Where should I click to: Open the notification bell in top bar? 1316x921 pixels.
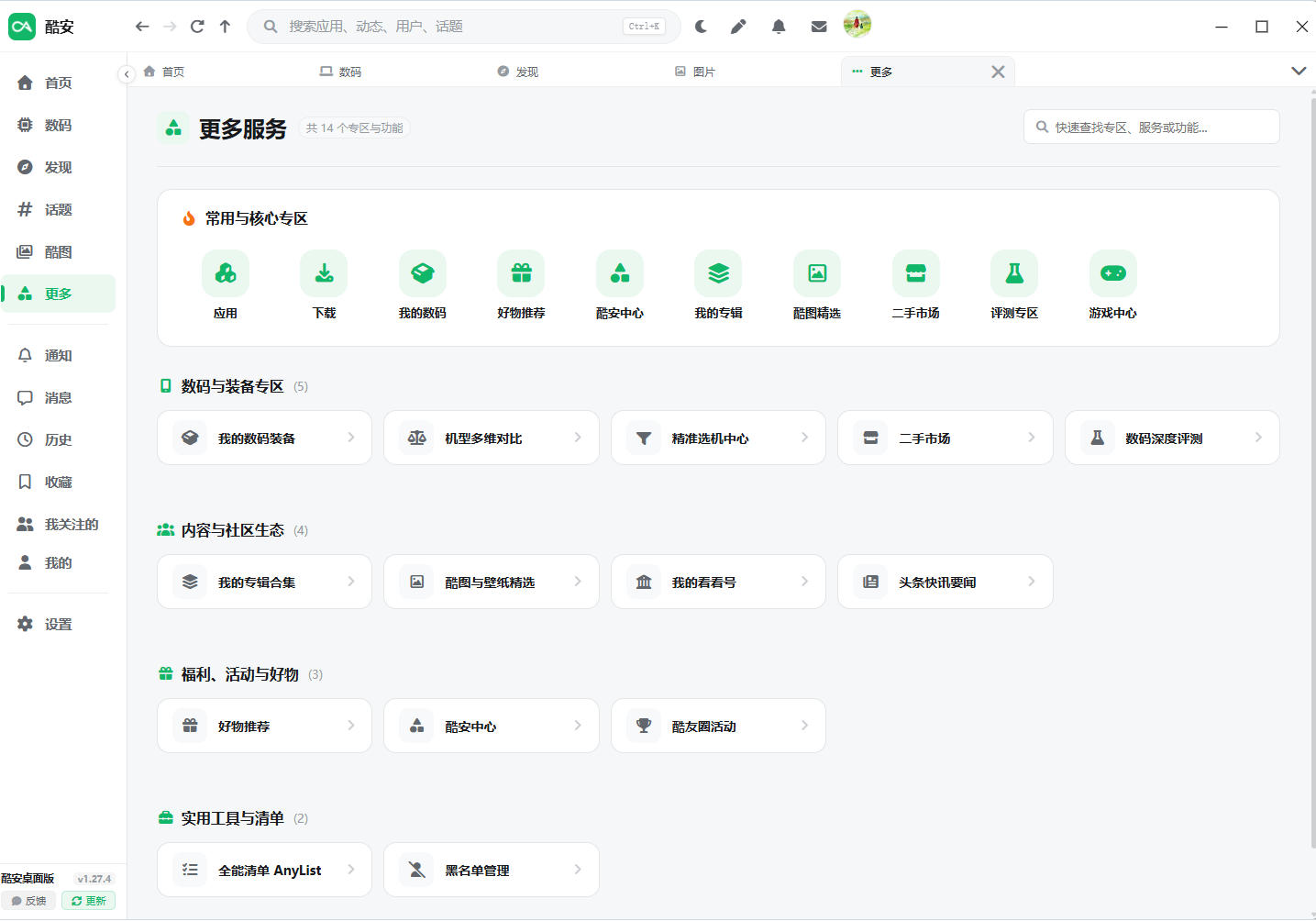779,27
